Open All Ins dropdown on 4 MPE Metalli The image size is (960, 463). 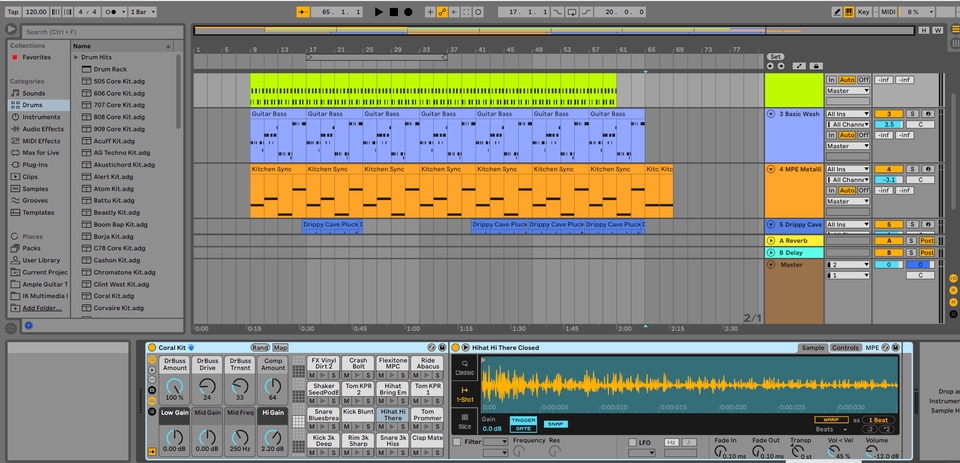click(x=847, y=169)
